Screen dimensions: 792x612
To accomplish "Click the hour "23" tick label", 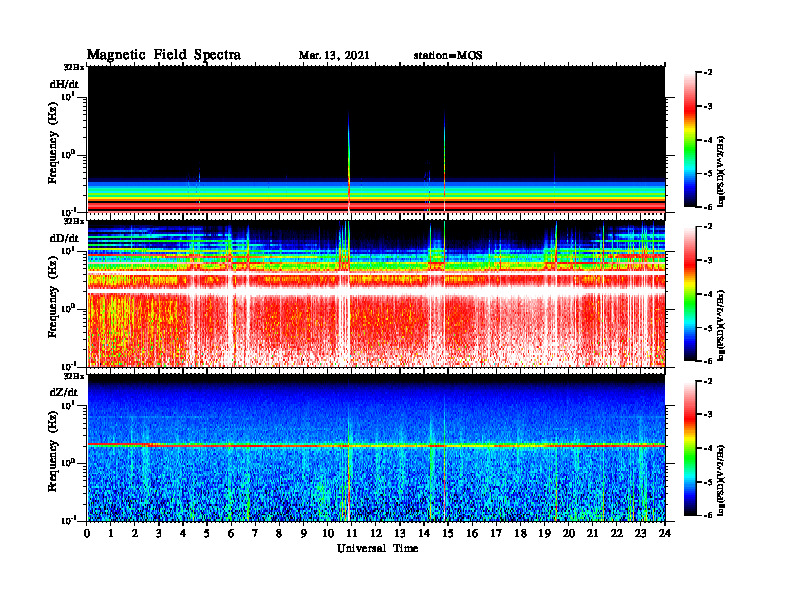I will pos(640,534).
